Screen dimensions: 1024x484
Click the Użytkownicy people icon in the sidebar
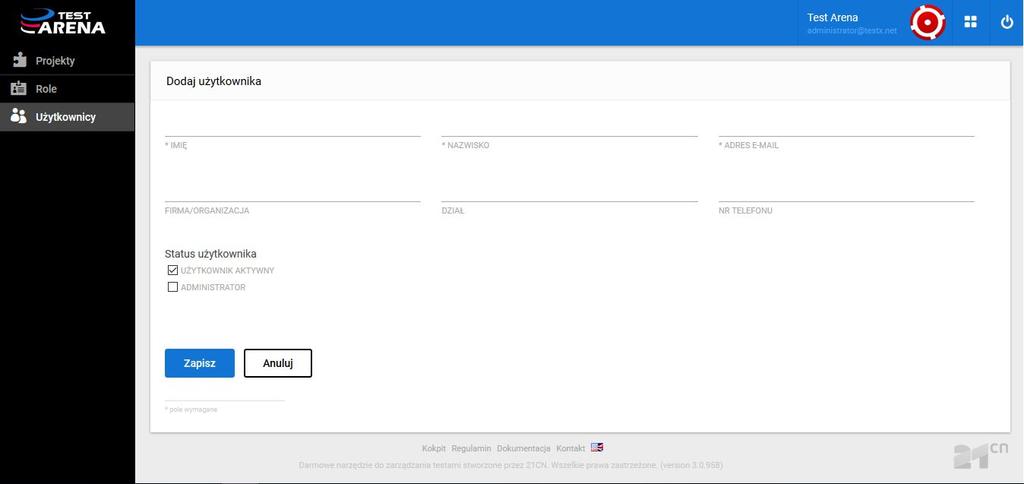(x=20, y=117)
